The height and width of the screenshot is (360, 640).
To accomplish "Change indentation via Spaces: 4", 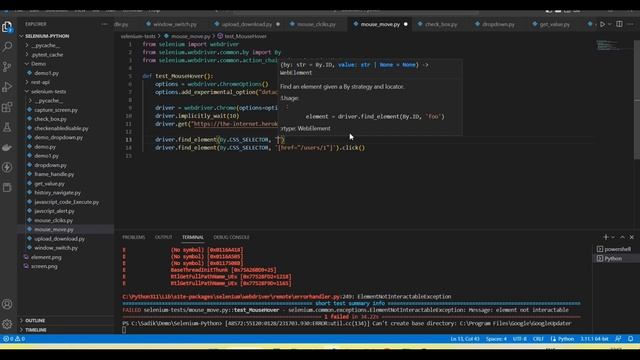I will tap(496, 339).
